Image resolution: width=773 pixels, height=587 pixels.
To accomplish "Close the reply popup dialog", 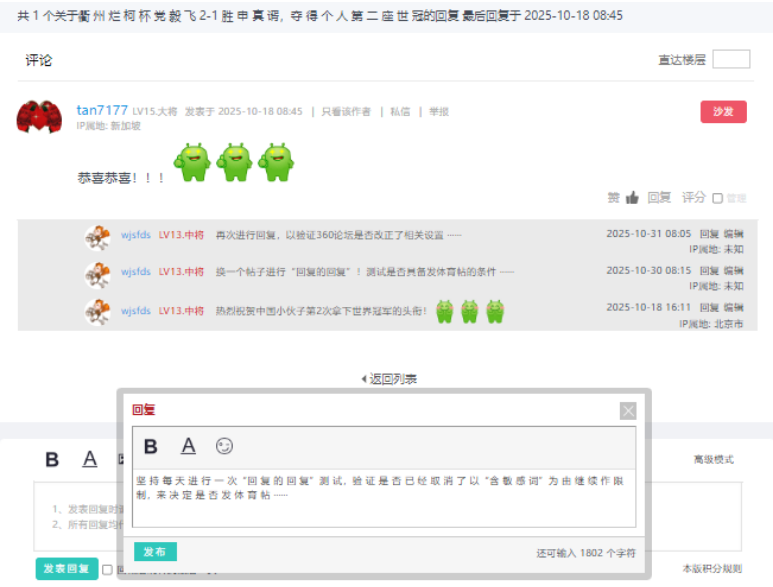I will [628, 411].
